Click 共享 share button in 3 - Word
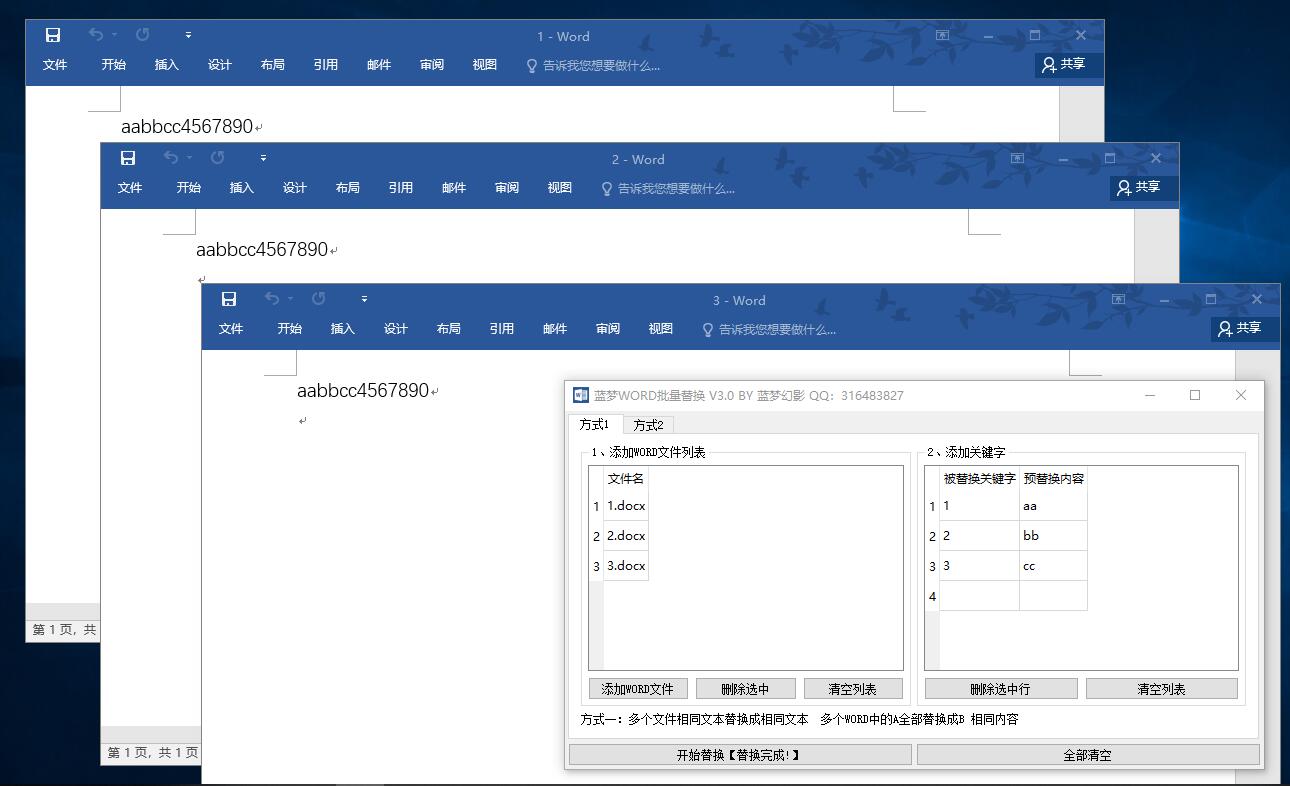This screenshot has width=1290, height=786. [1245, 329]
